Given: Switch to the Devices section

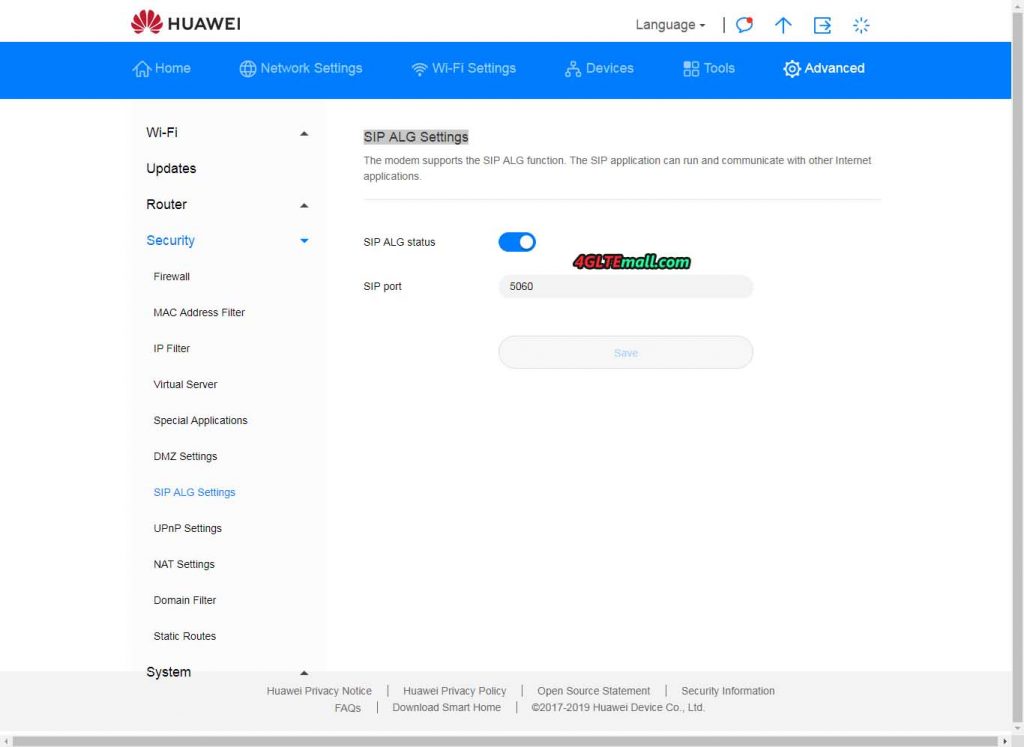Looking at the screenshot, I should coord(598,68).
